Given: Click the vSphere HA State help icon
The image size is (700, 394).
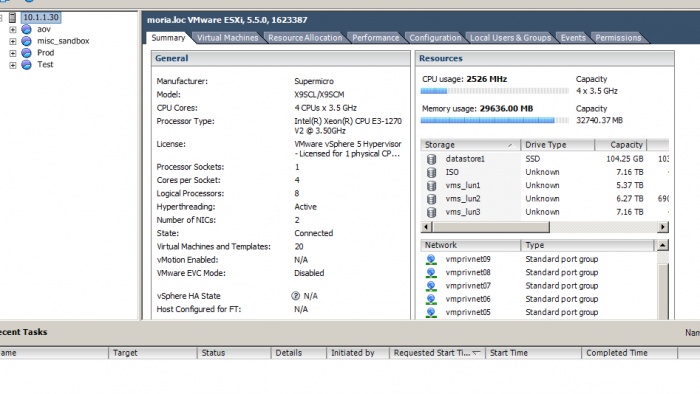Looking at the screenshot, I should pos(295,296).
